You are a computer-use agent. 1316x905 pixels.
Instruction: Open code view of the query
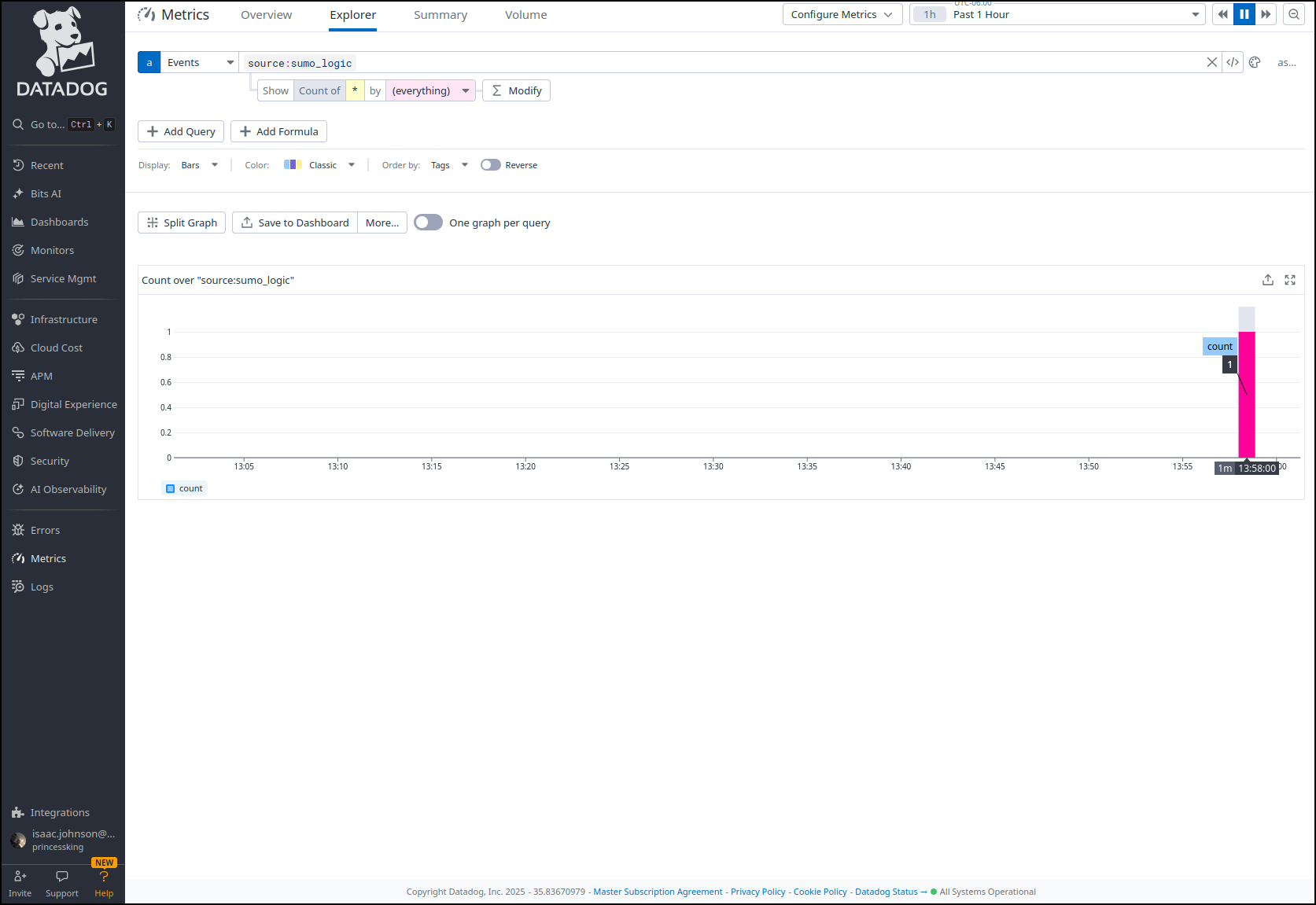(1233, 63)
